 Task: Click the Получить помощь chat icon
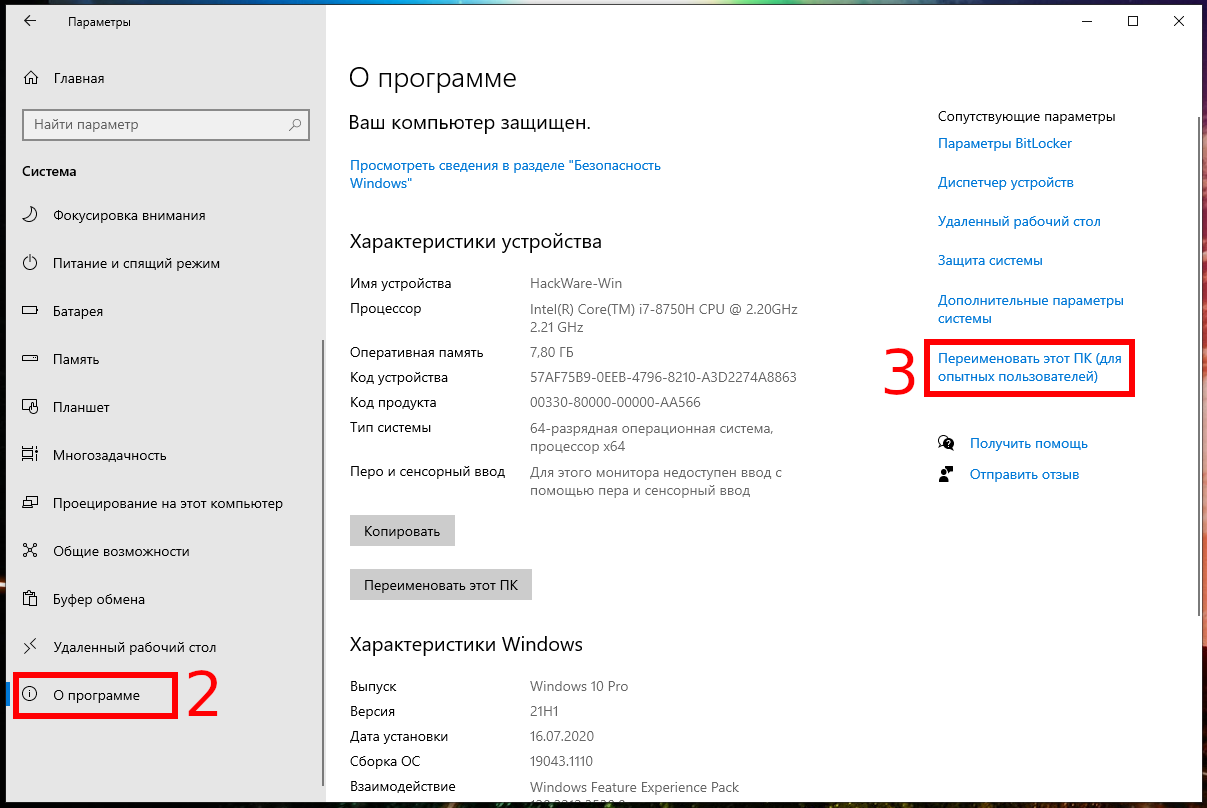(x=946, y=443)
